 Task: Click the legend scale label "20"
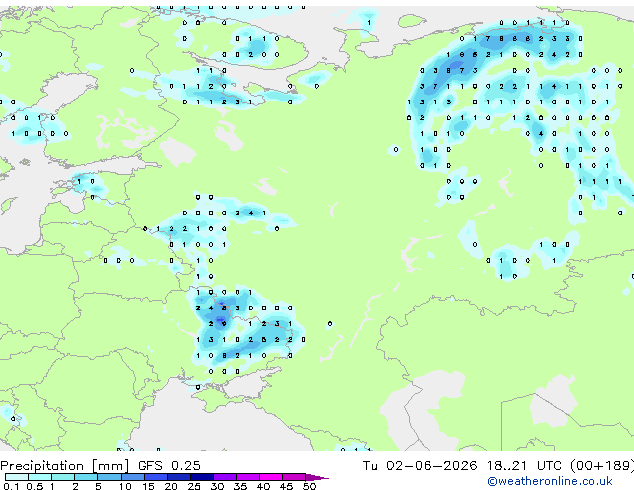[171, 486]
